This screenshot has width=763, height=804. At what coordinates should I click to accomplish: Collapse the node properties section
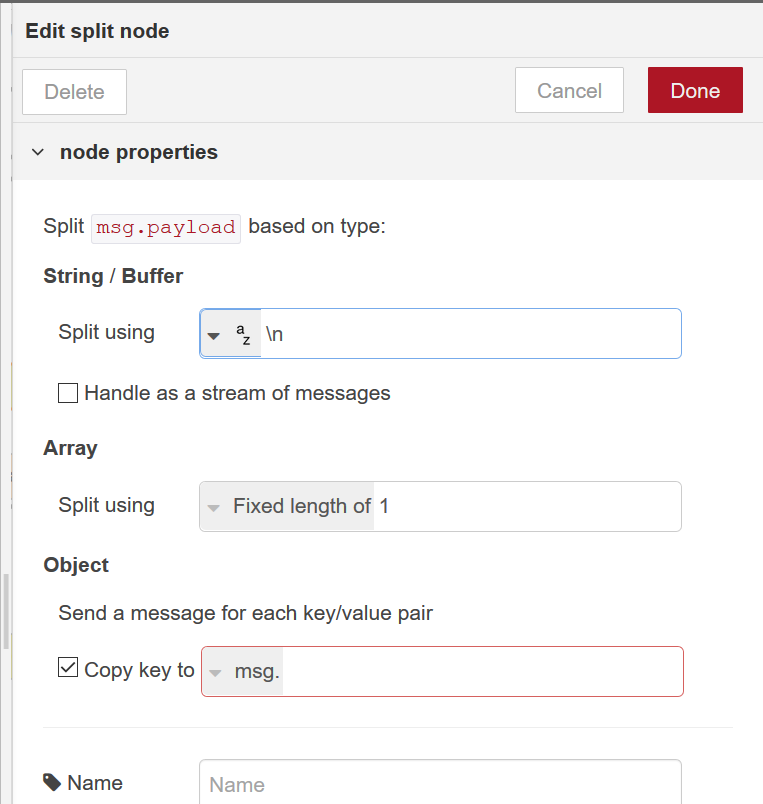[38, 152]
